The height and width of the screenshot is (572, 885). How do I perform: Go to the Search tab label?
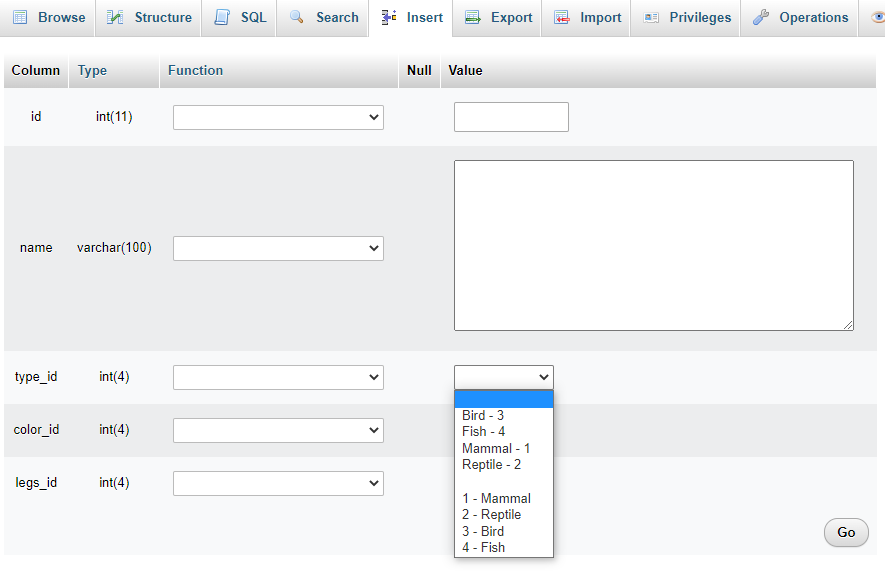click(337, 18)
